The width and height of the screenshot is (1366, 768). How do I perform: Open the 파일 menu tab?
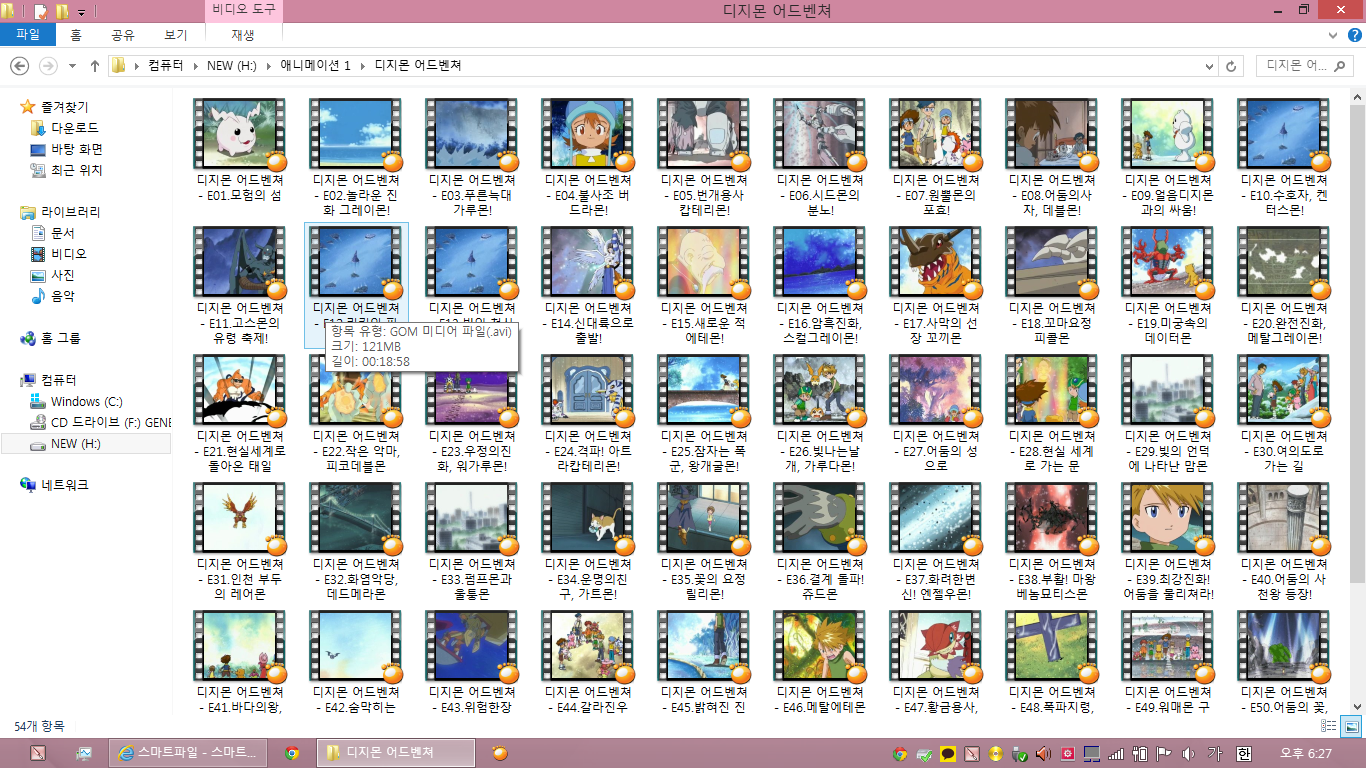tap(27, 34)
